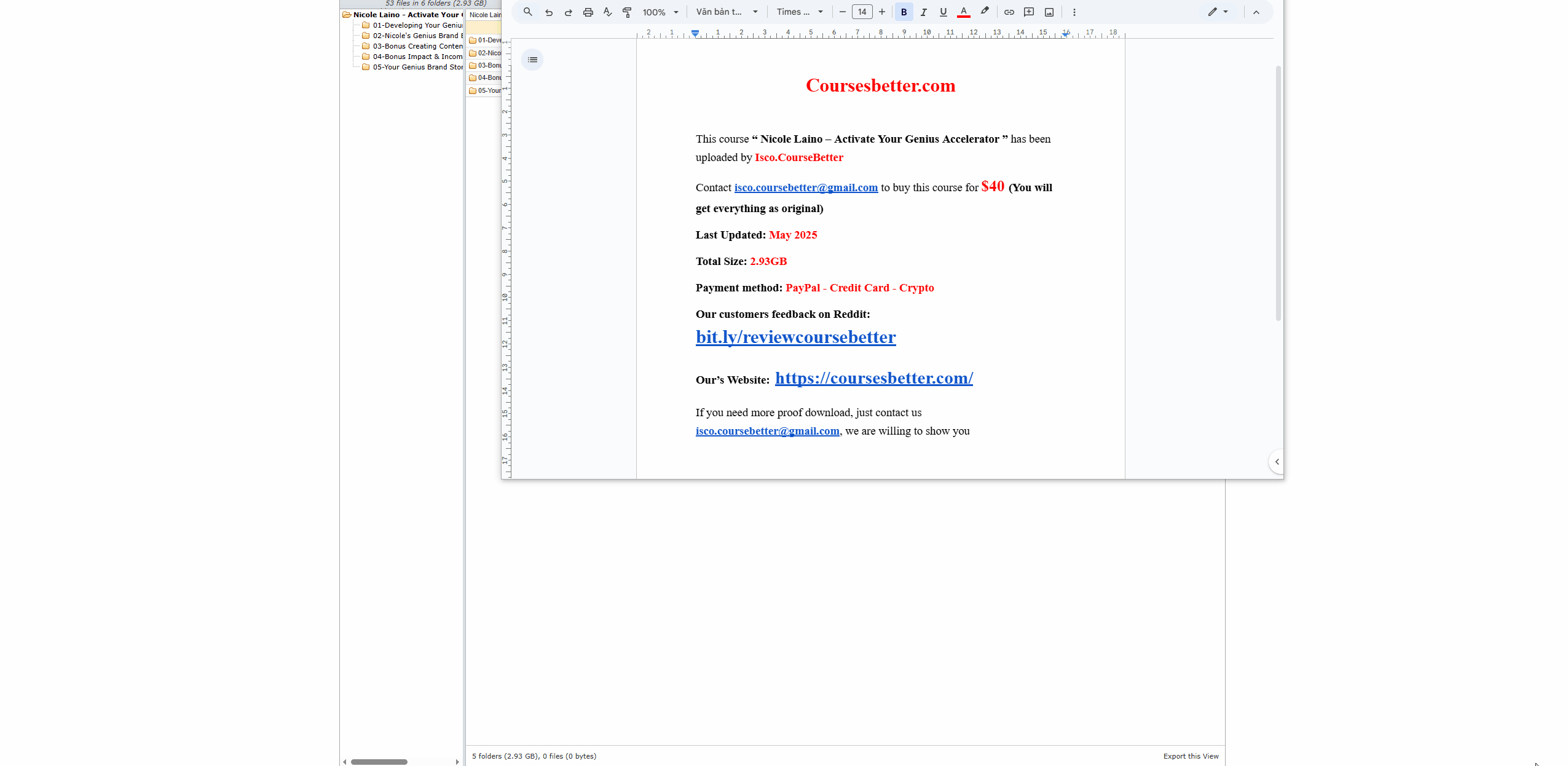
Task: Click the undo arrow icon
Action: click(548, 12)
